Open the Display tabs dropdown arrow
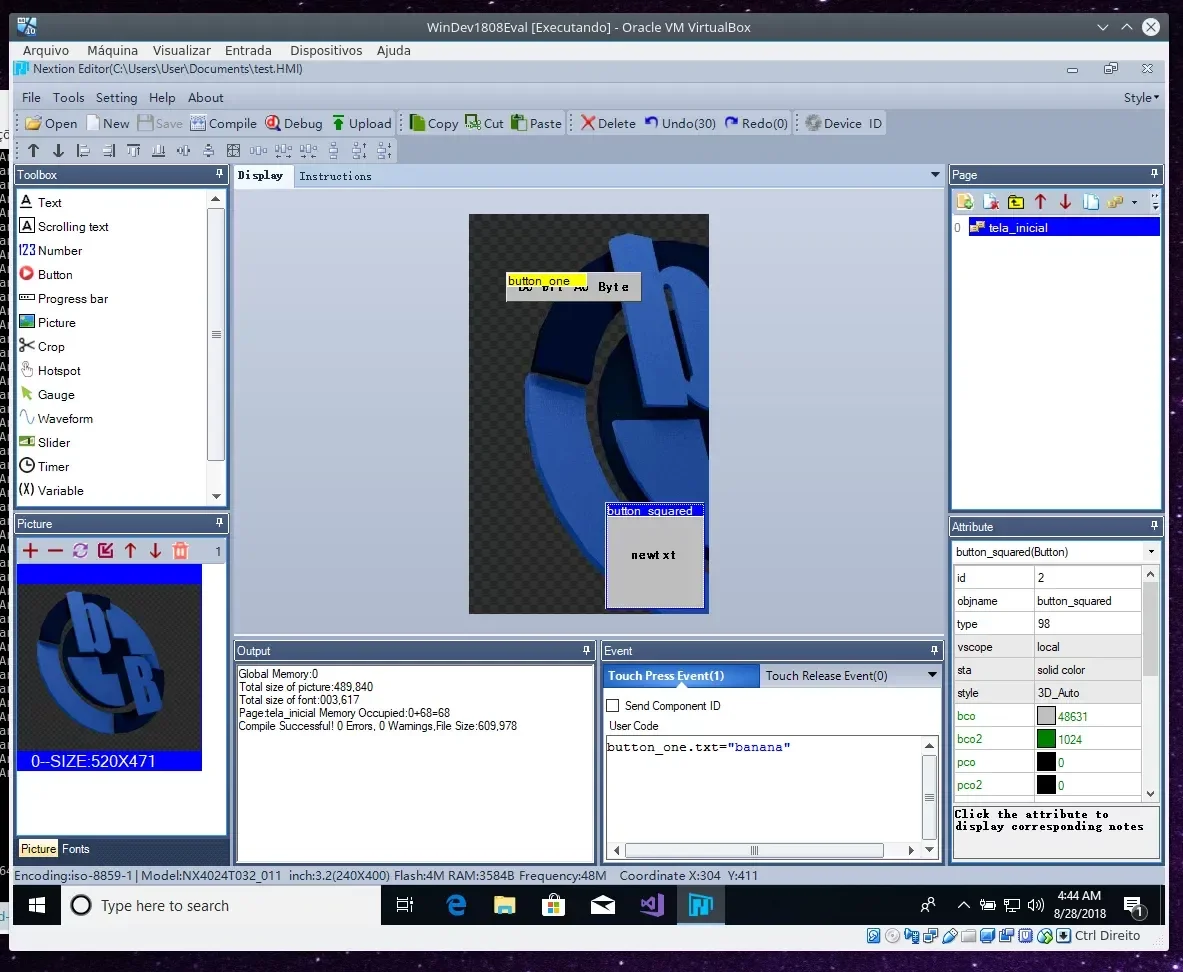Image resolution: width=1183 pixels, height=972 pixels. (x=935, y=175)
